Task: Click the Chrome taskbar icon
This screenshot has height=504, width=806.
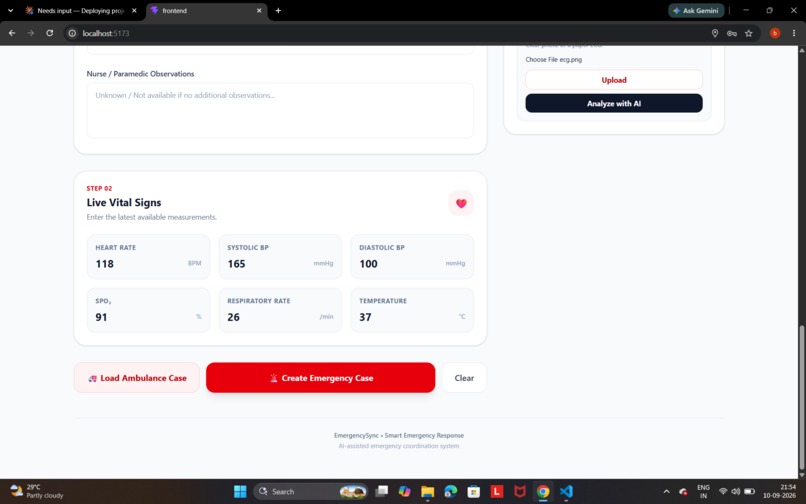Action: [543, 492]
